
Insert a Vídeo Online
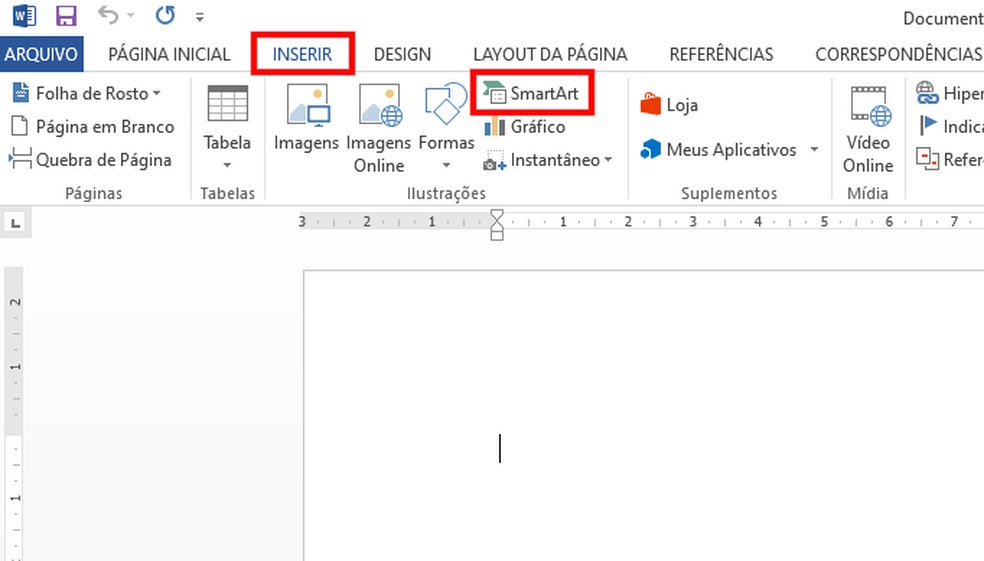tap(868, 130)
